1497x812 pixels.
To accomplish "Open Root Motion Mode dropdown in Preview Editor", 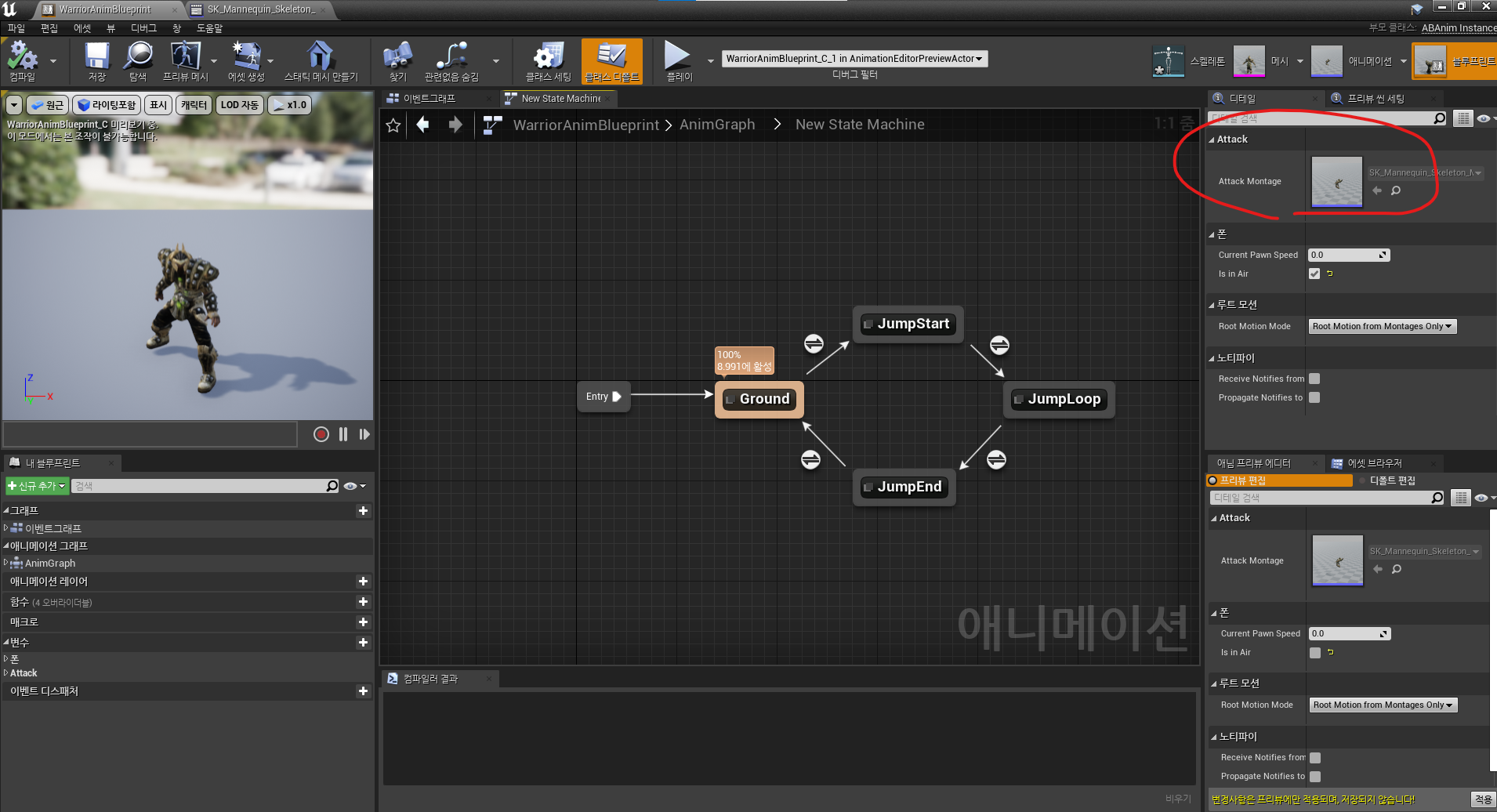I will pyautogui.click(x=1383, y=705).
